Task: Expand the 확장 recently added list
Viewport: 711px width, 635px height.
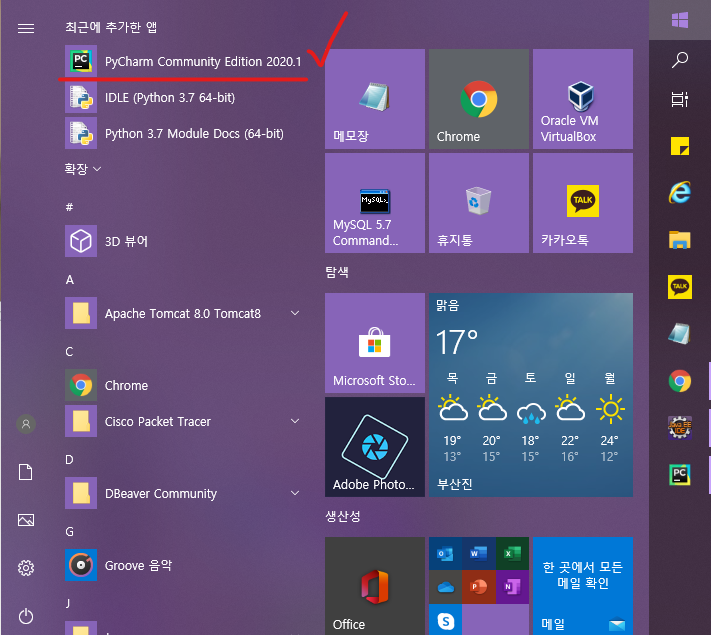Action: 82,169
